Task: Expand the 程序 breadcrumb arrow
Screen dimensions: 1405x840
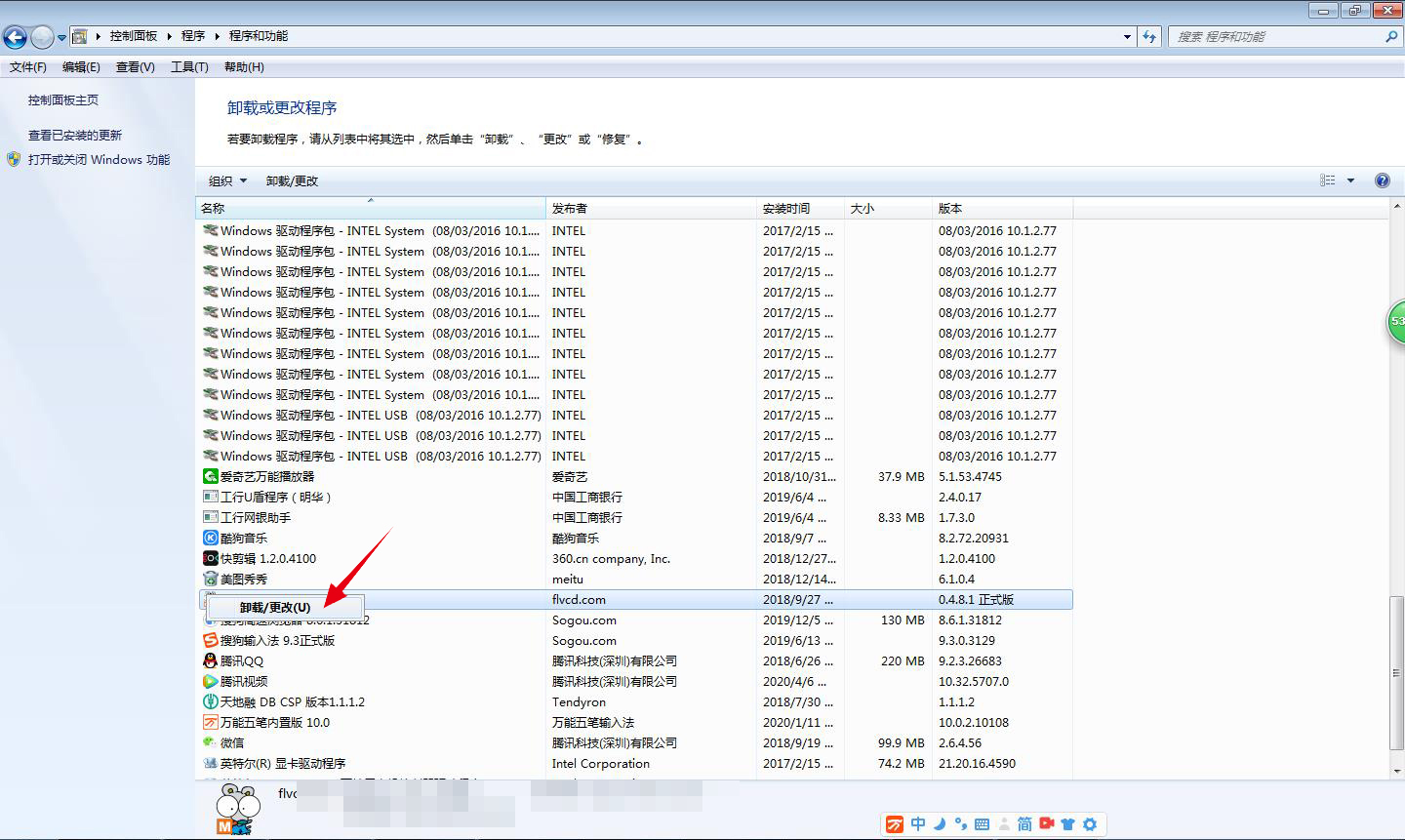Action: 217,36
